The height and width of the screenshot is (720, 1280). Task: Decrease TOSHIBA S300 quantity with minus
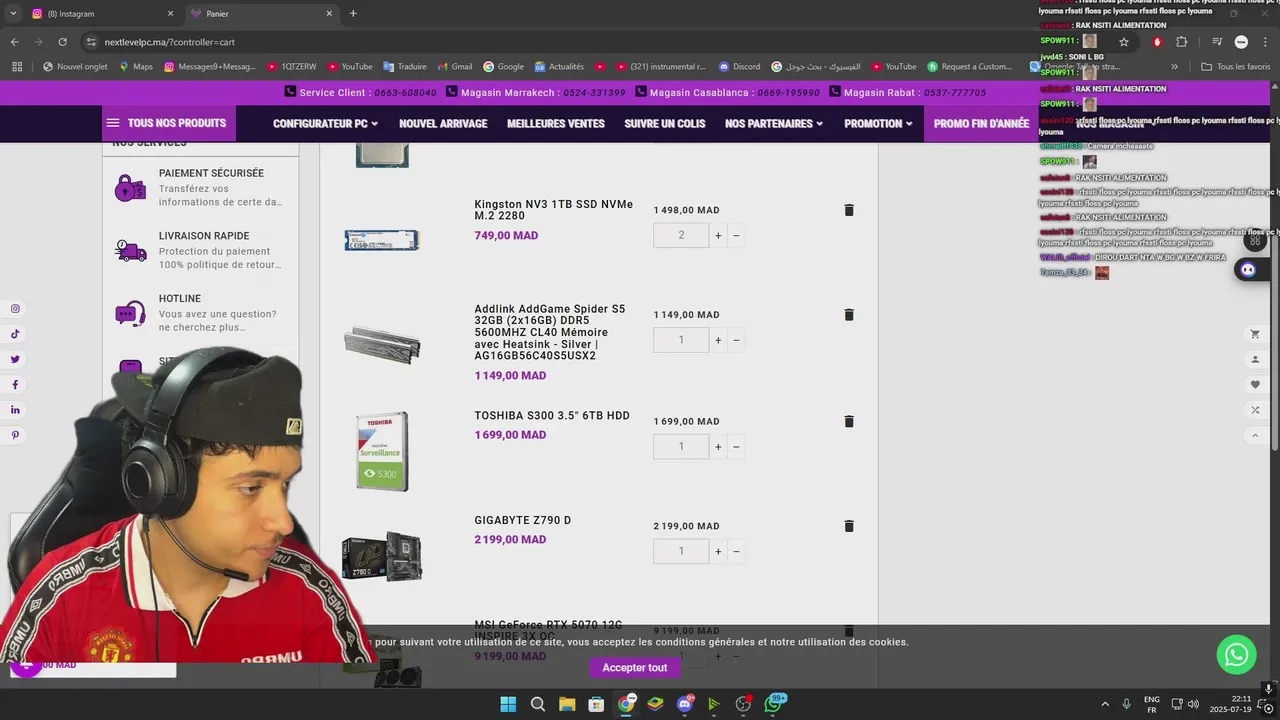point(736,447)
